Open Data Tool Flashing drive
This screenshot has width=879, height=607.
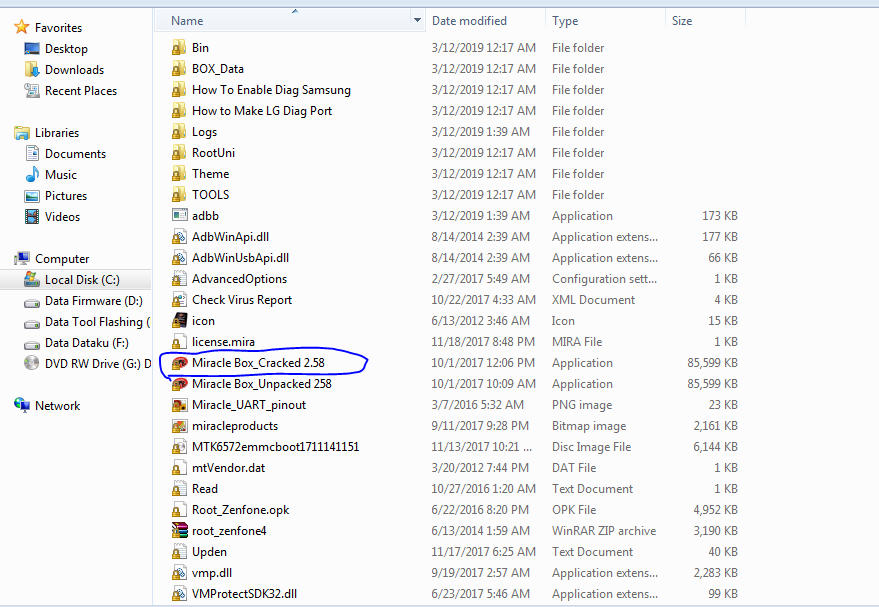click(97, 322)
